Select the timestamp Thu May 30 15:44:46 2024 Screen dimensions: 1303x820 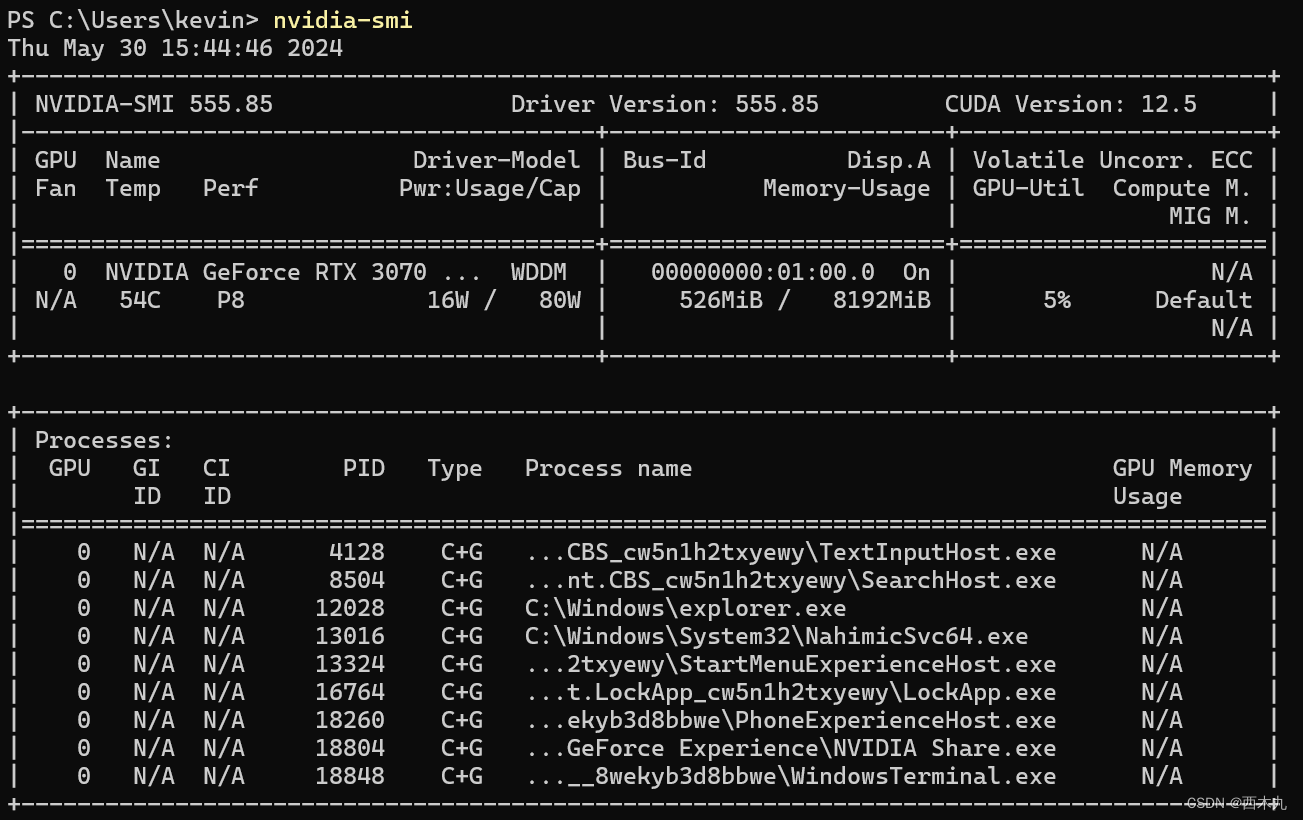pyautogui.click(x=175, y=48)
